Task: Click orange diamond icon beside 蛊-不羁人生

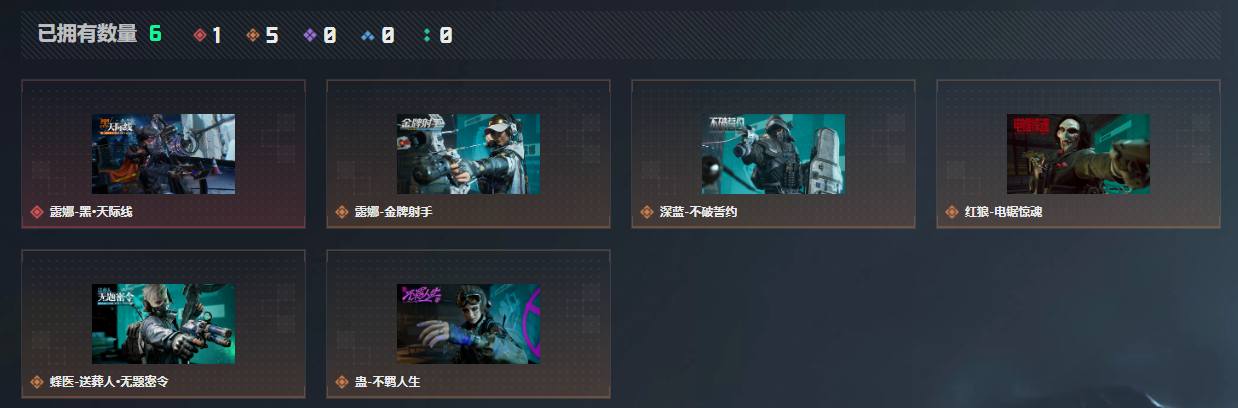Action: point(342,382)
